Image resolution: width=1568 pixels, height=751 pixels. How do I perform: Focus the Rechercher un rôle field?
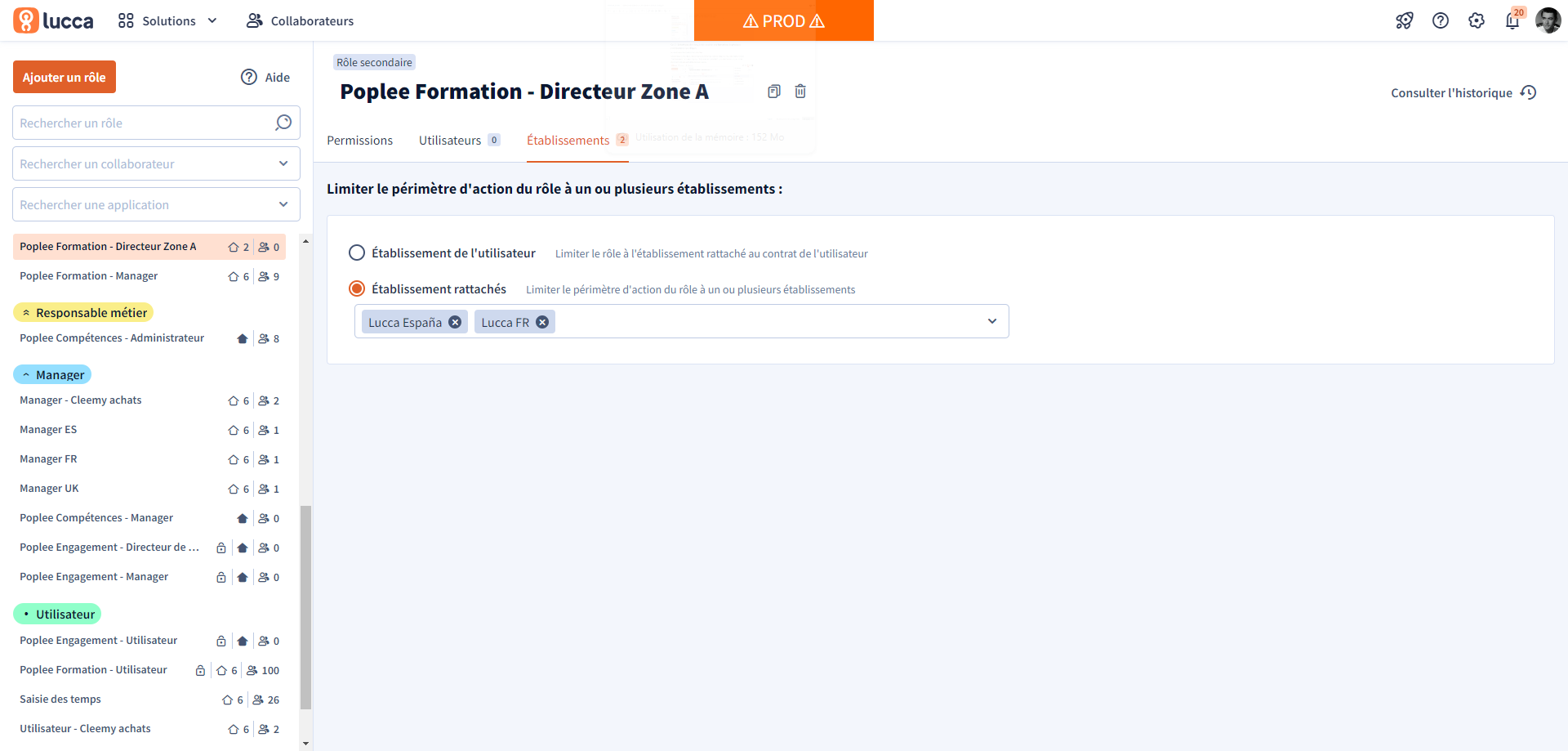pos(156,123)
